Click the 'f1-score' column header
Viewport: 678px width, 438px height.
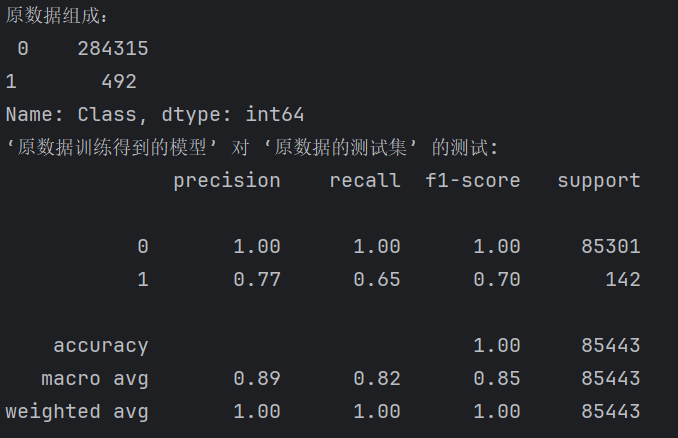[473, 181]
